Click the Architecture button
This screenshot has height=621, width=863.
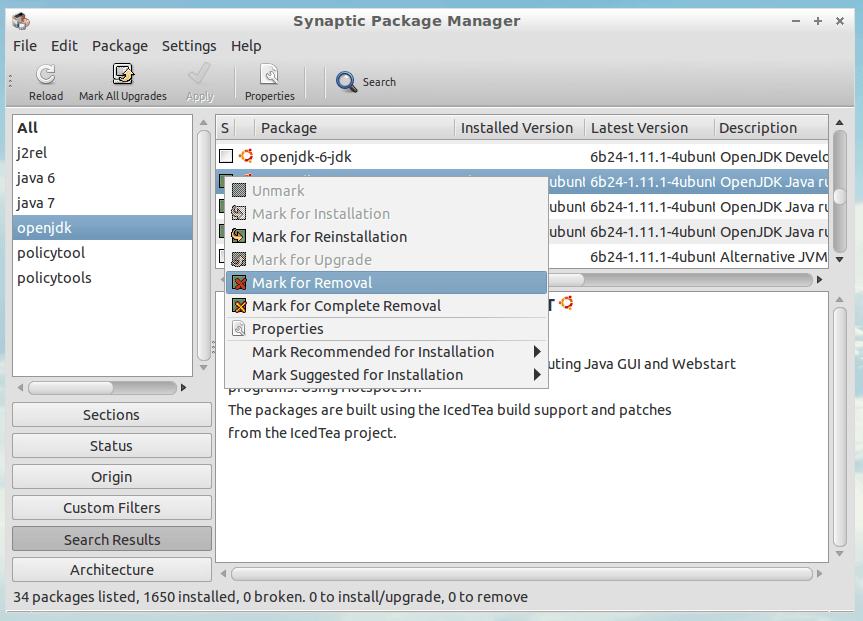[112, 570]
